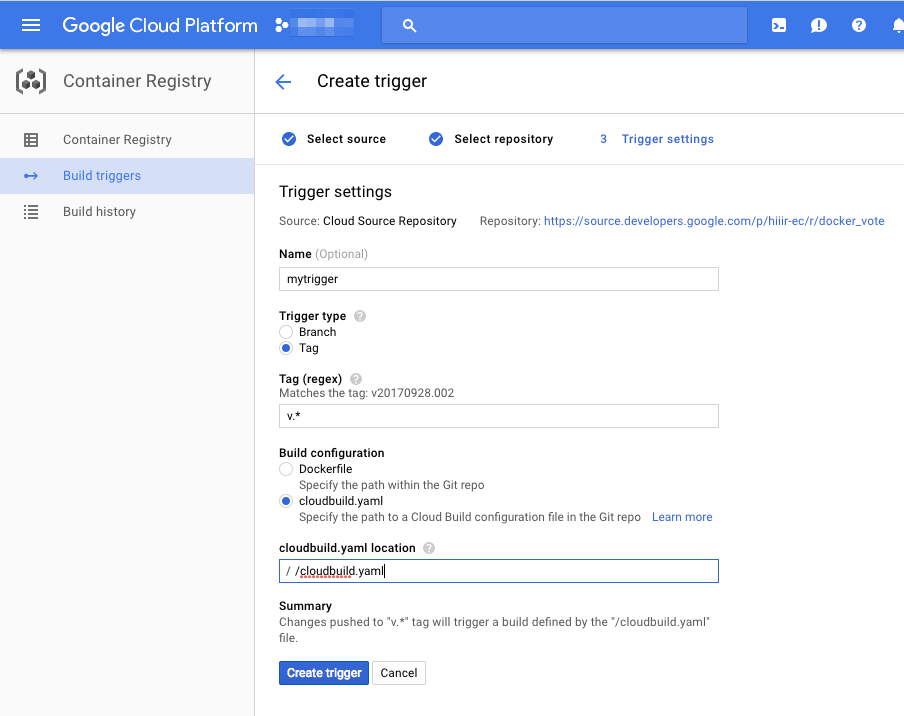Show help for Tag (regex)

(x=356, y=379)
